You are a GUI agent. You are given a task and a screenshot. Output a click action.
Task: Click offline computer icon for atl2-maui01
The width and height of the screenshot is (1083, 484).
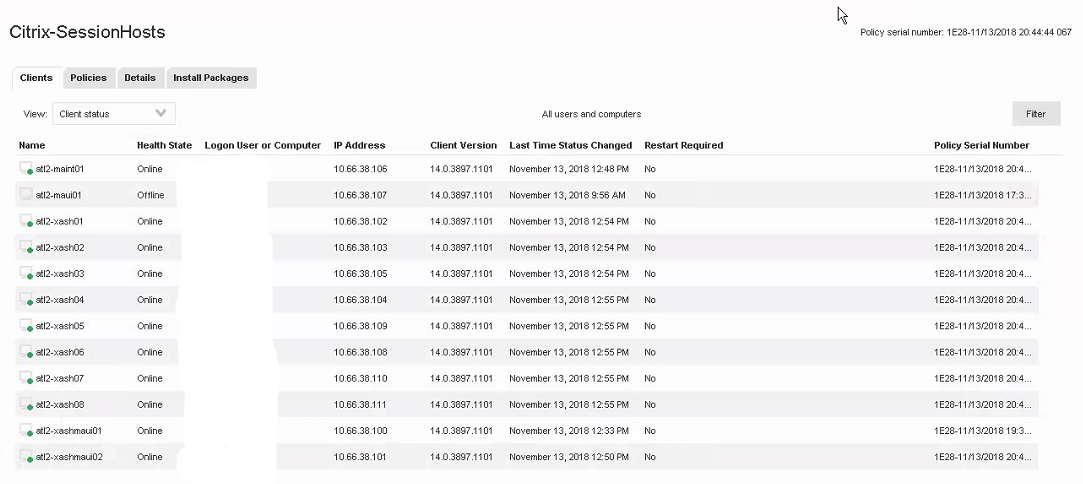coord(26,195)
